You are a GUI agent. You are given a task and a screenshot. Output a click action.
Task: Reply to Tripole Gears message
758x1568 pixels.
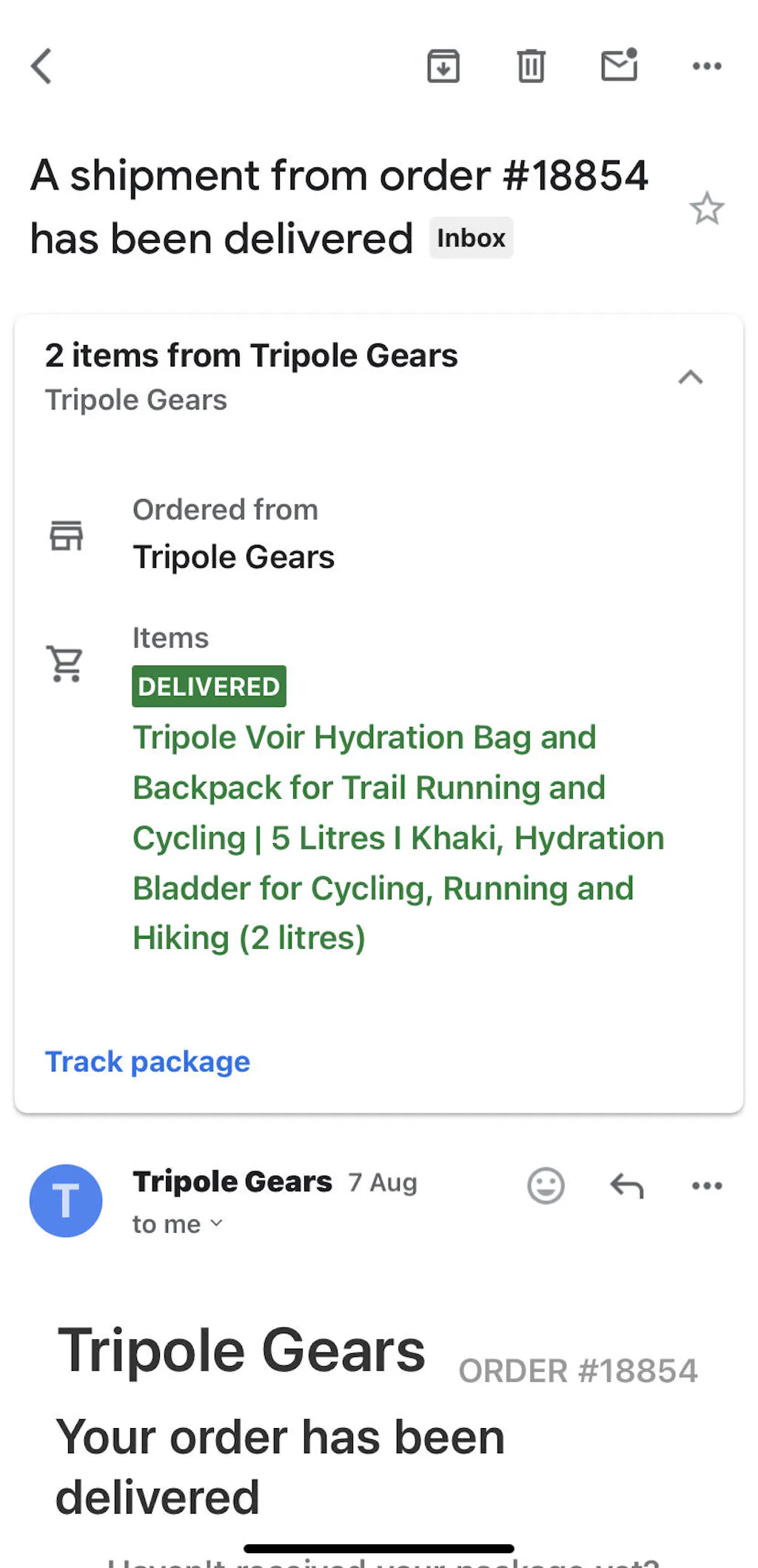[x=627, y=1186]
